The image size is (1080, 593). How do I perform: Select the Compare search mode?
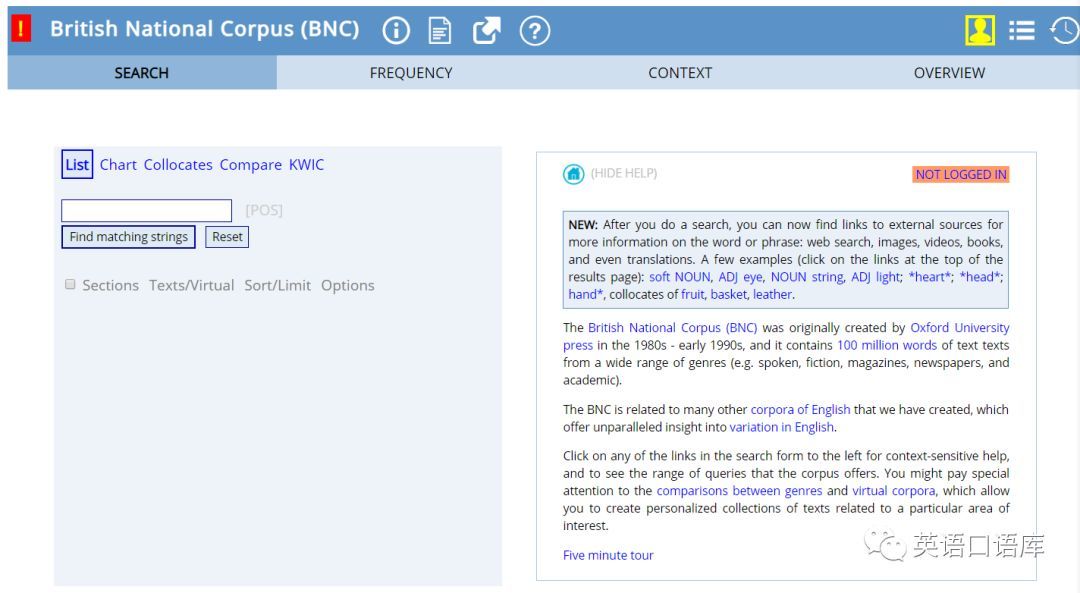251,165
